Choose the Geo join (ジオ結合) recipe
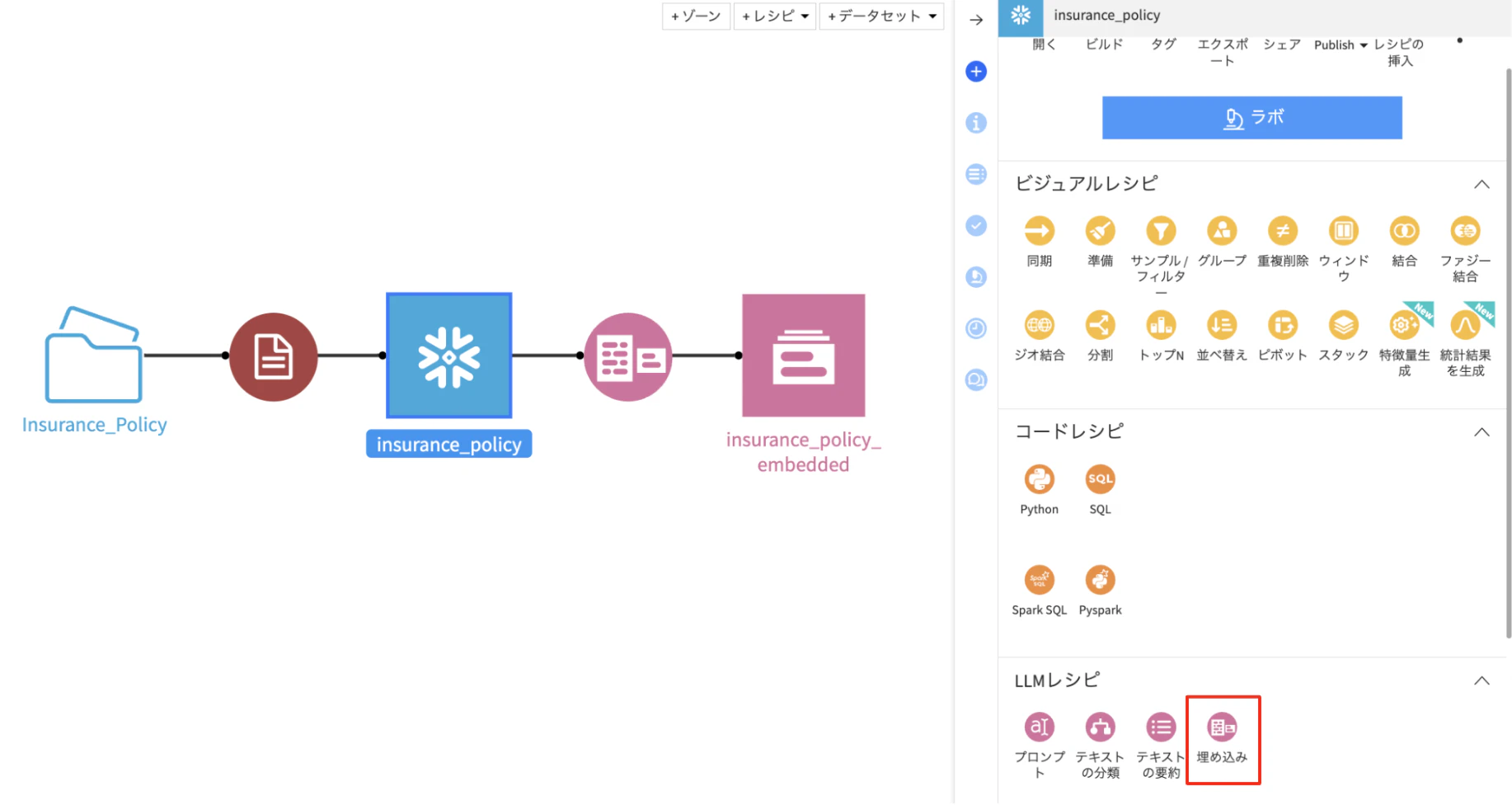Viewport: 1512px width, 810px height. [x=1039, y=325]
